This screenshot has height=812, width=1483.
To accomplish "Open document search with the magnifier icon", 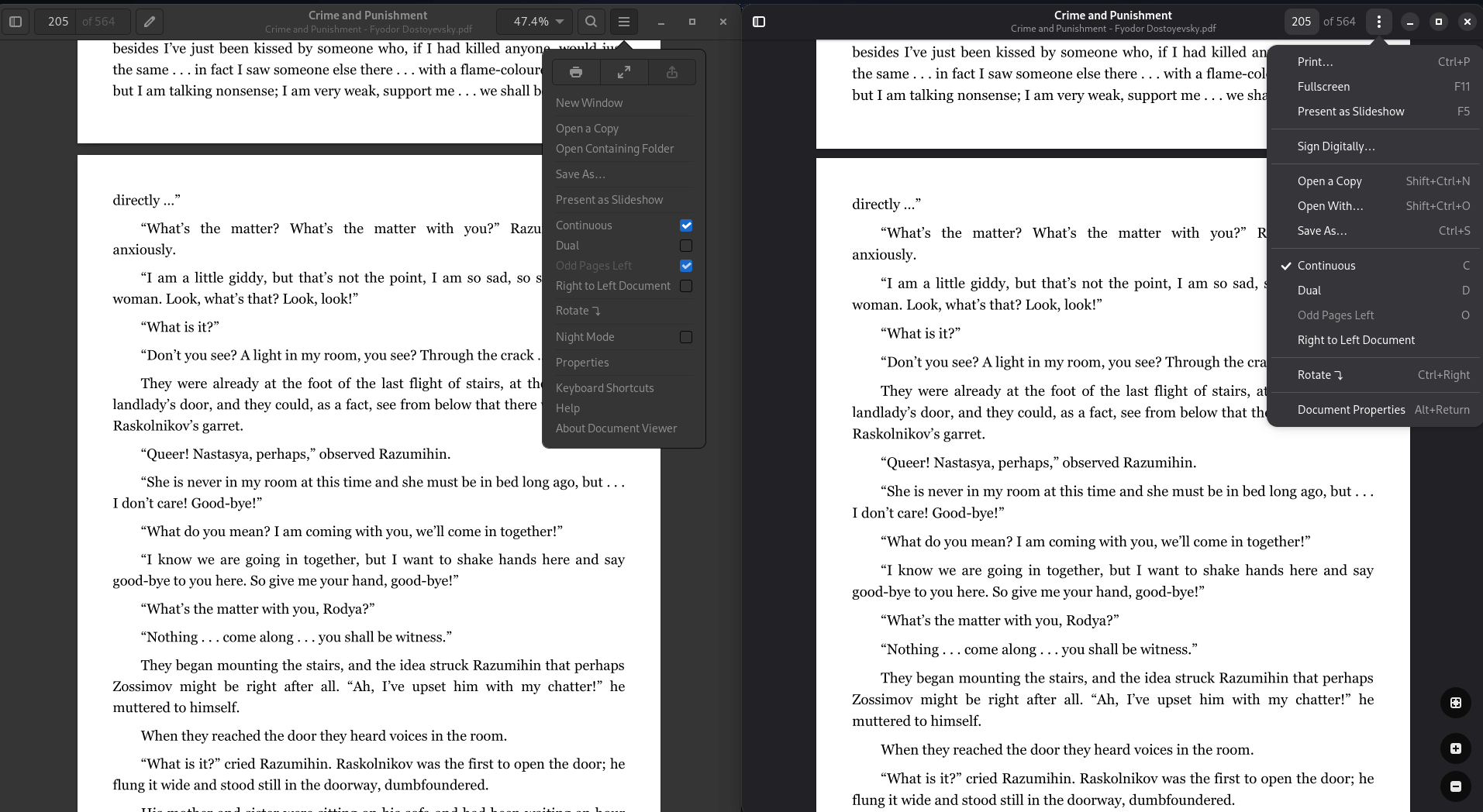I will [590, 21].
